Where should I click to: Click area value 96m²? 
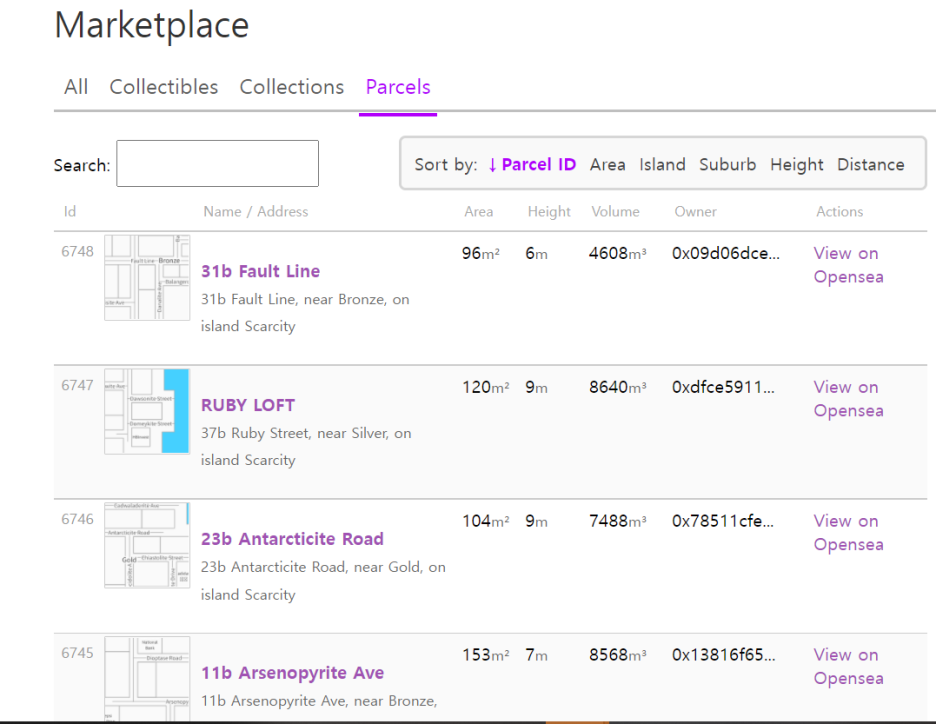[481, 254]
